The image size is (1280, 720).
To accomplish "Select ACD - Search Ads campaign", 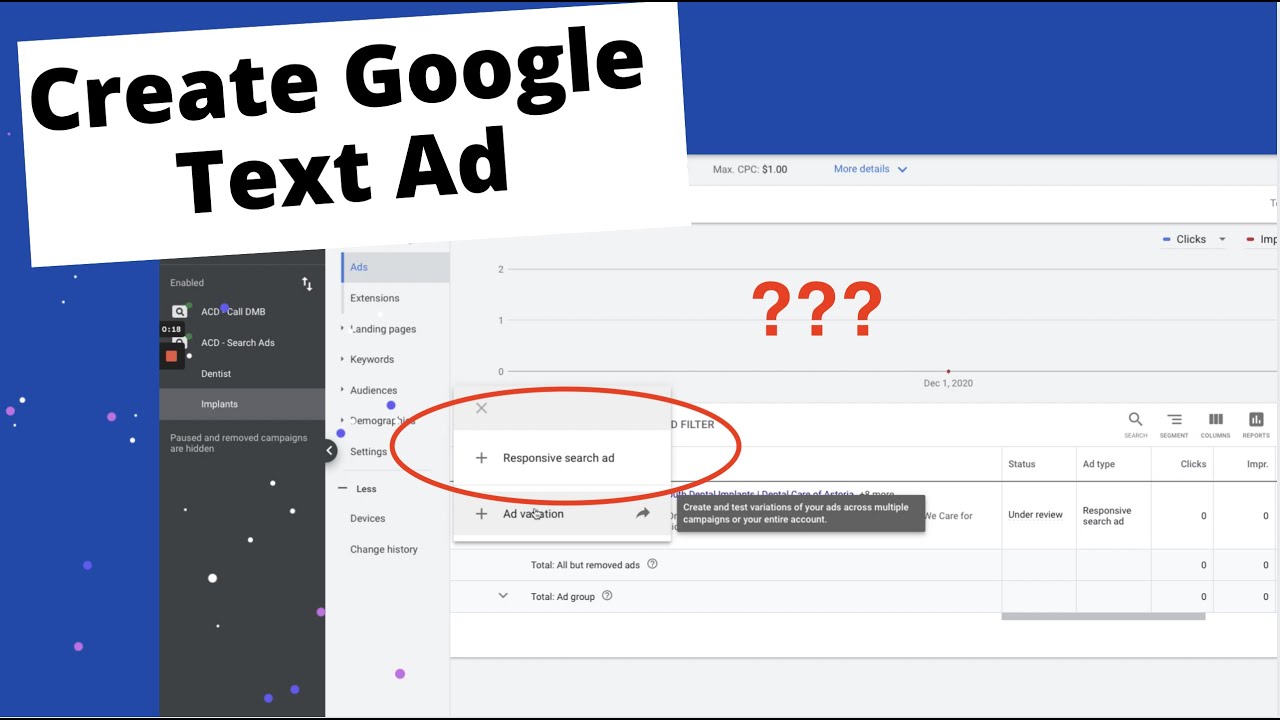I will pyautogui.click(x=238, y=343).
